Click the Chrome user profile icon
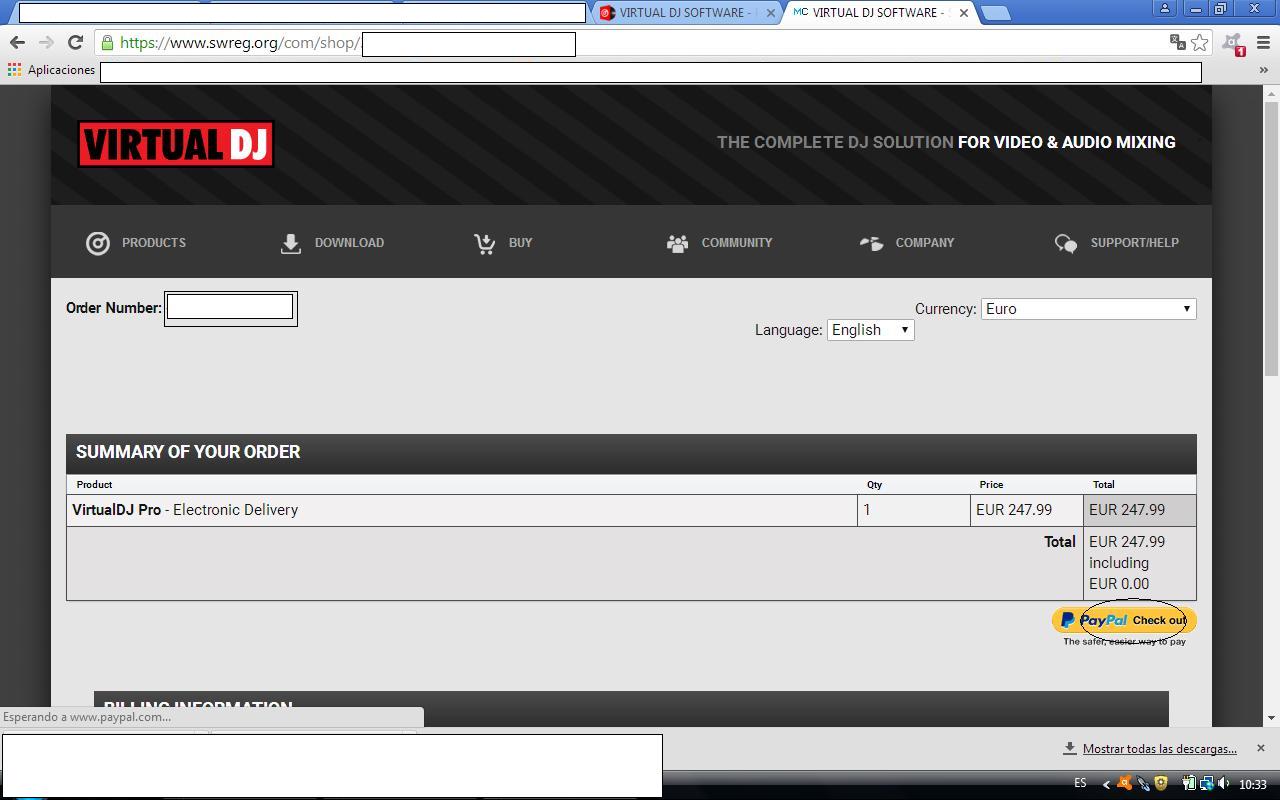 1164,9
